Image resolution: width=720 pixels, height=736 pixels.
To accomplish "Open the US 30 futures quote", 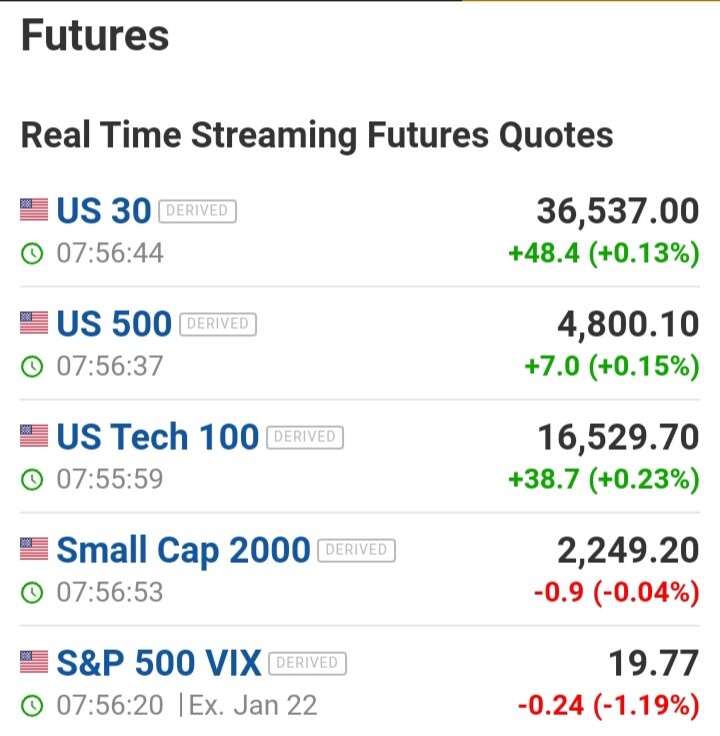I will pyautogui.click(x=104, y=210).
